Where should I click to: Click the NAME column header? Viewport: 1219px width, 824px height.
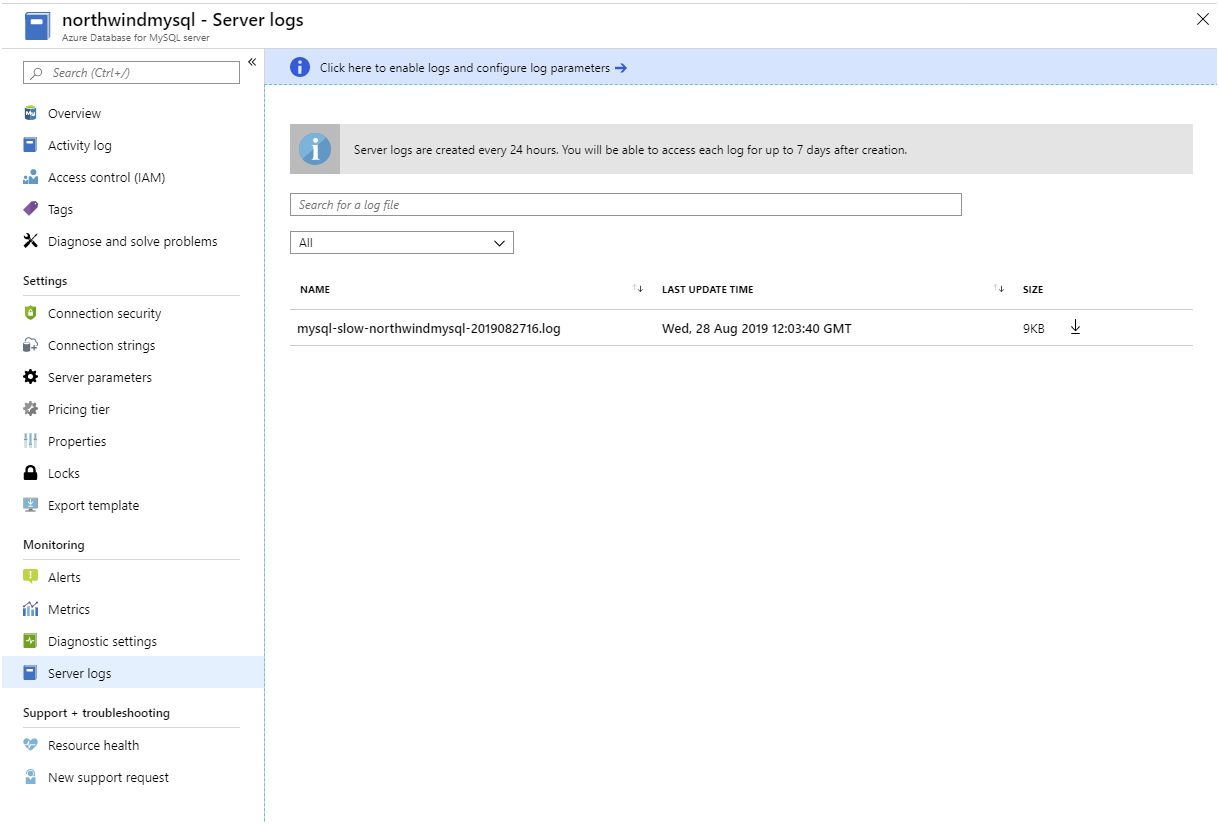[315, 289]
